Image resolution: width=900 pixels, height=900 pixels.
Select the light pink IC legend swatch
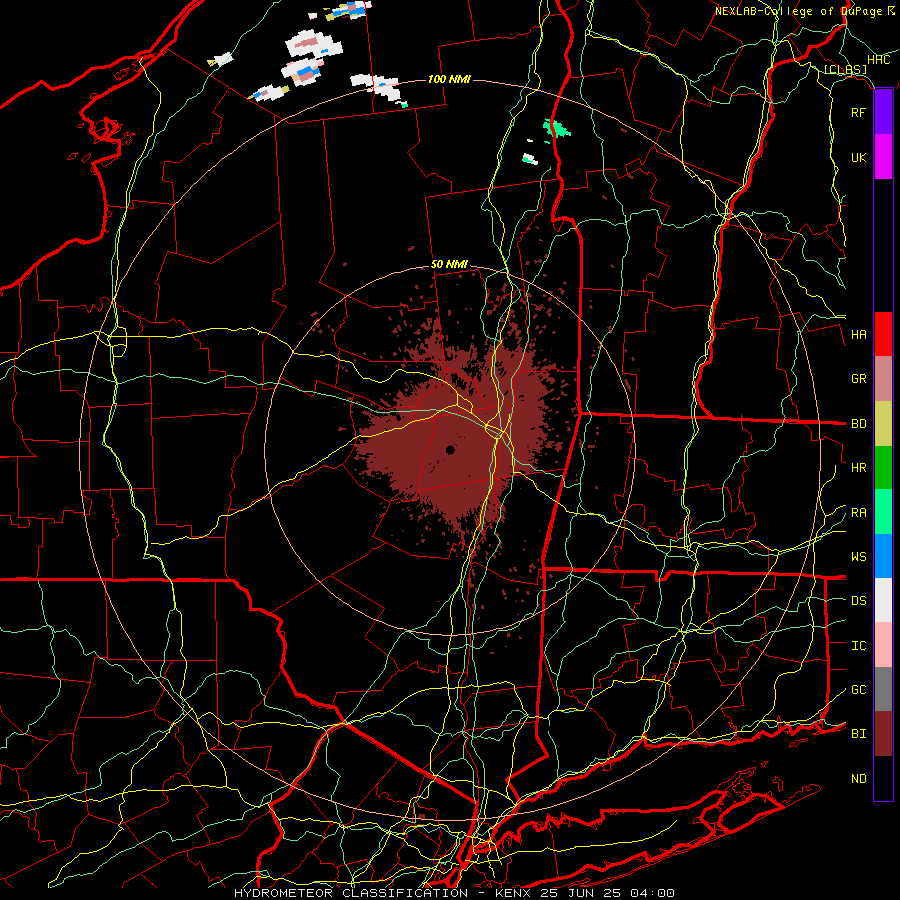(x=883, y=645)
